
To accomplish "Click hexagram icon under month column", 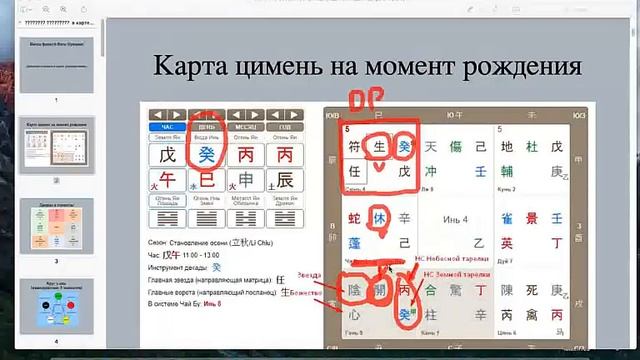I will [246, 219].
